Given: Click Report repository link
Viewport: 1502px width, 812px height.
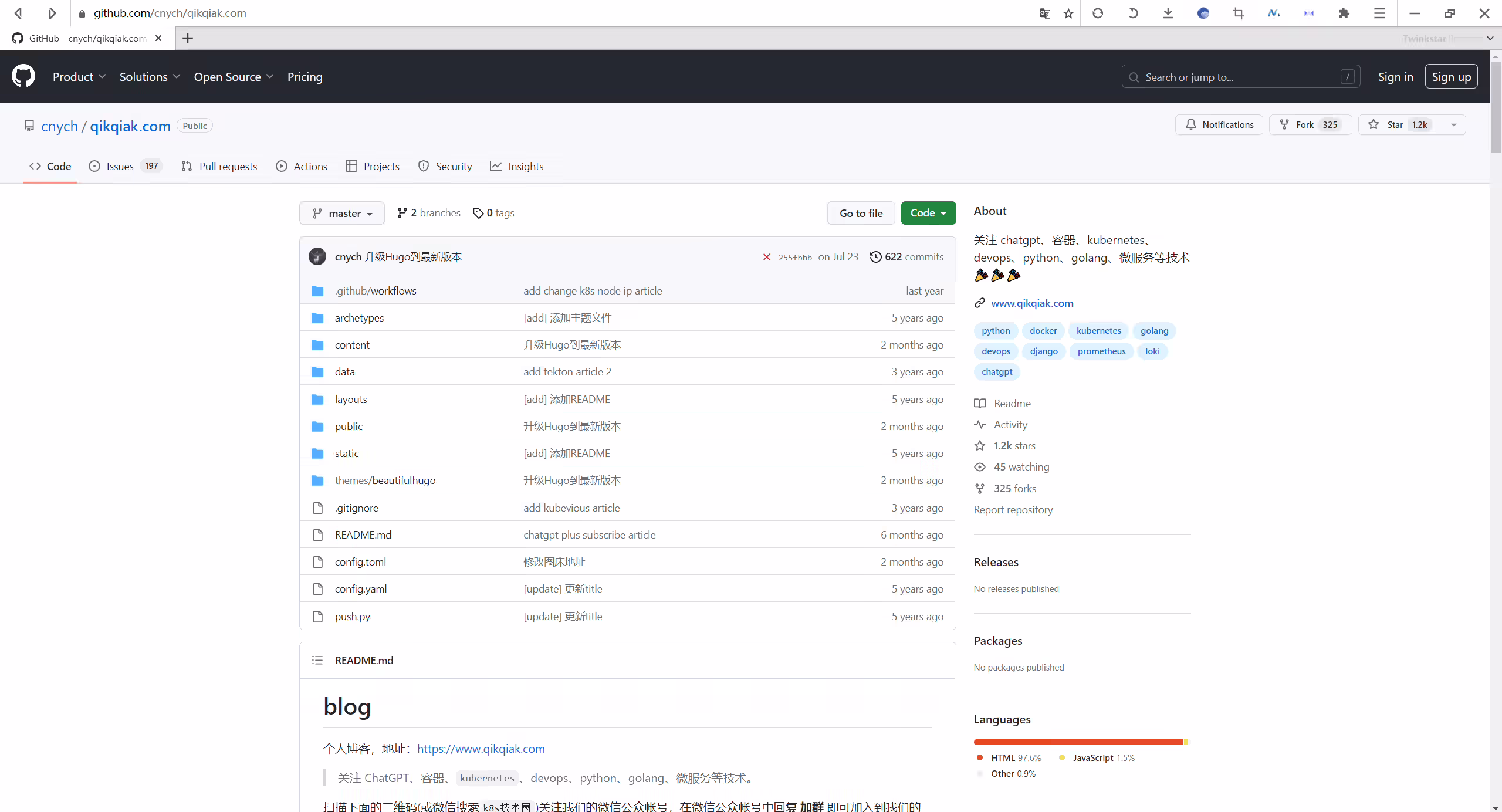Looking at the screenshot, I should coord(1013,509).
